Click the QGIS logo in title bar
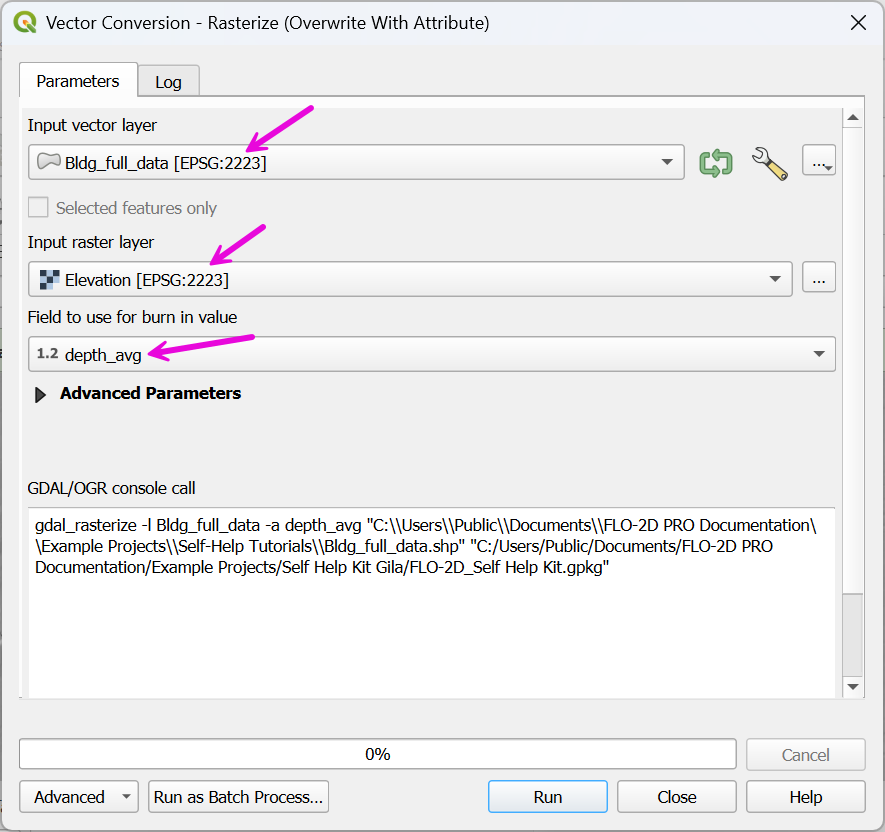885x832 pixels. [x=25, y=23]
